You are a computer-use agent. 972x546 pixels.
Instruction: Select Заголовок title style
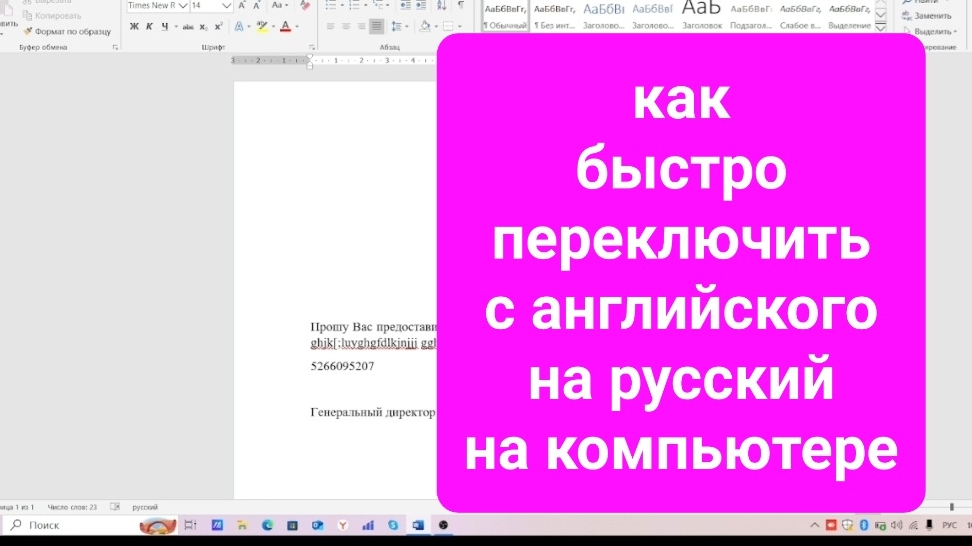pyautogui.click(x=702, y=16)
